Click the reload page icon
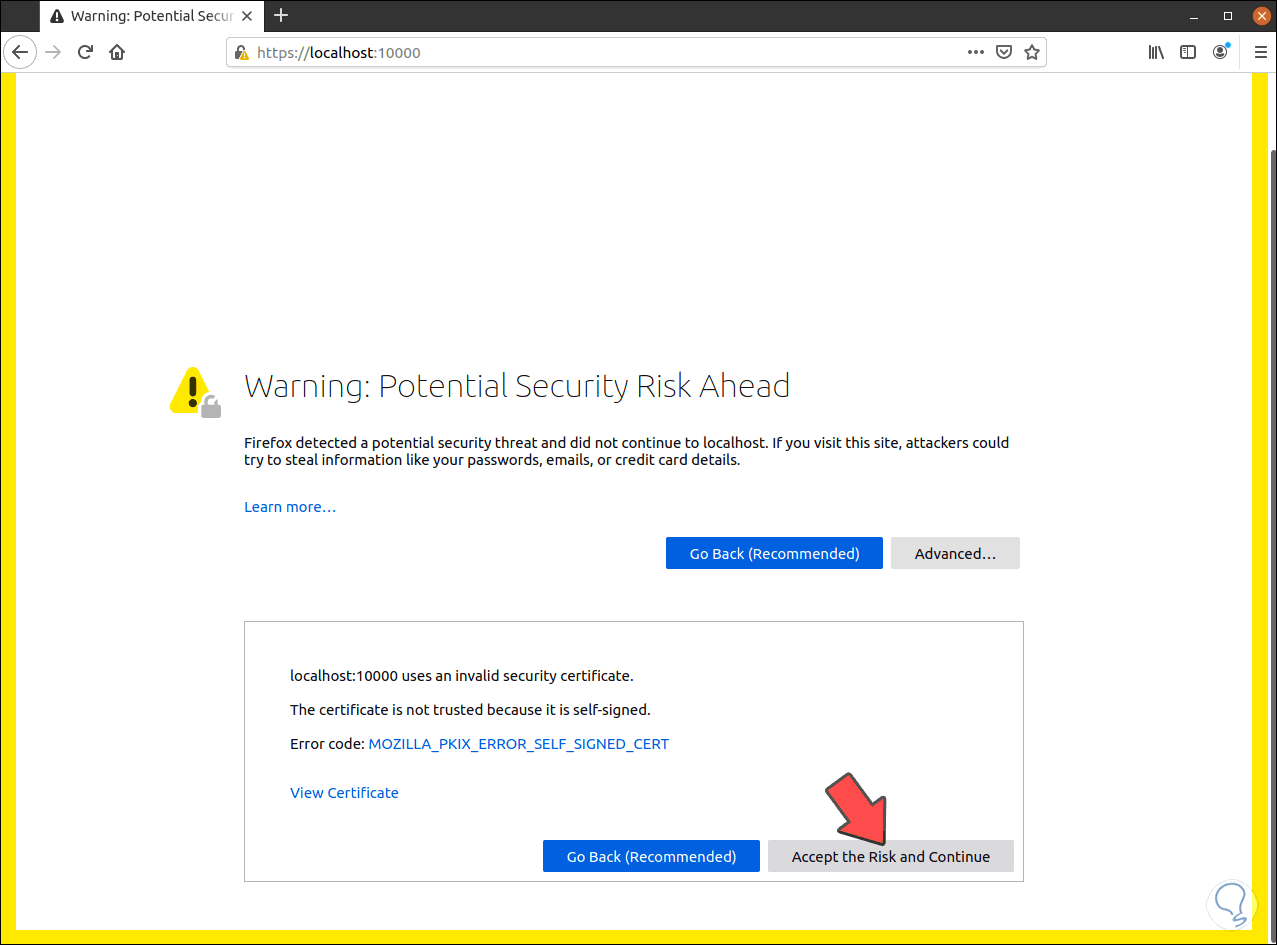The image size is (1277, 945). pyautogui.click(x=86, y=52)
